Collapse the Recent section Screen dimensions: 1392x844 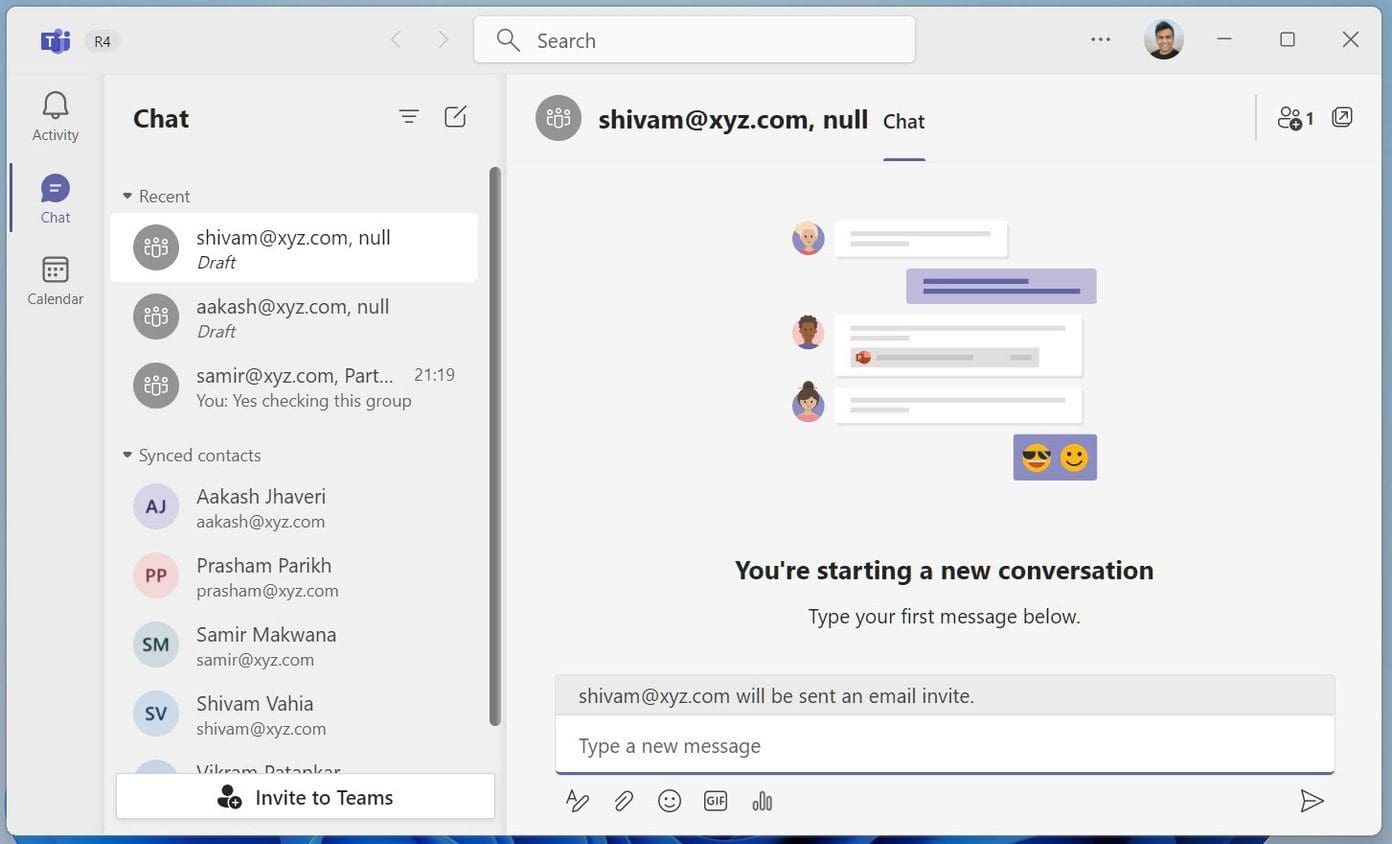156,196
